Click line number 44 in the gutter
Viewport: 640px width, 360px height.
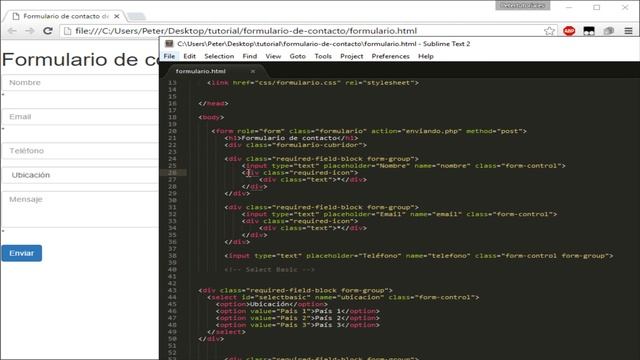tap(172, 297)
